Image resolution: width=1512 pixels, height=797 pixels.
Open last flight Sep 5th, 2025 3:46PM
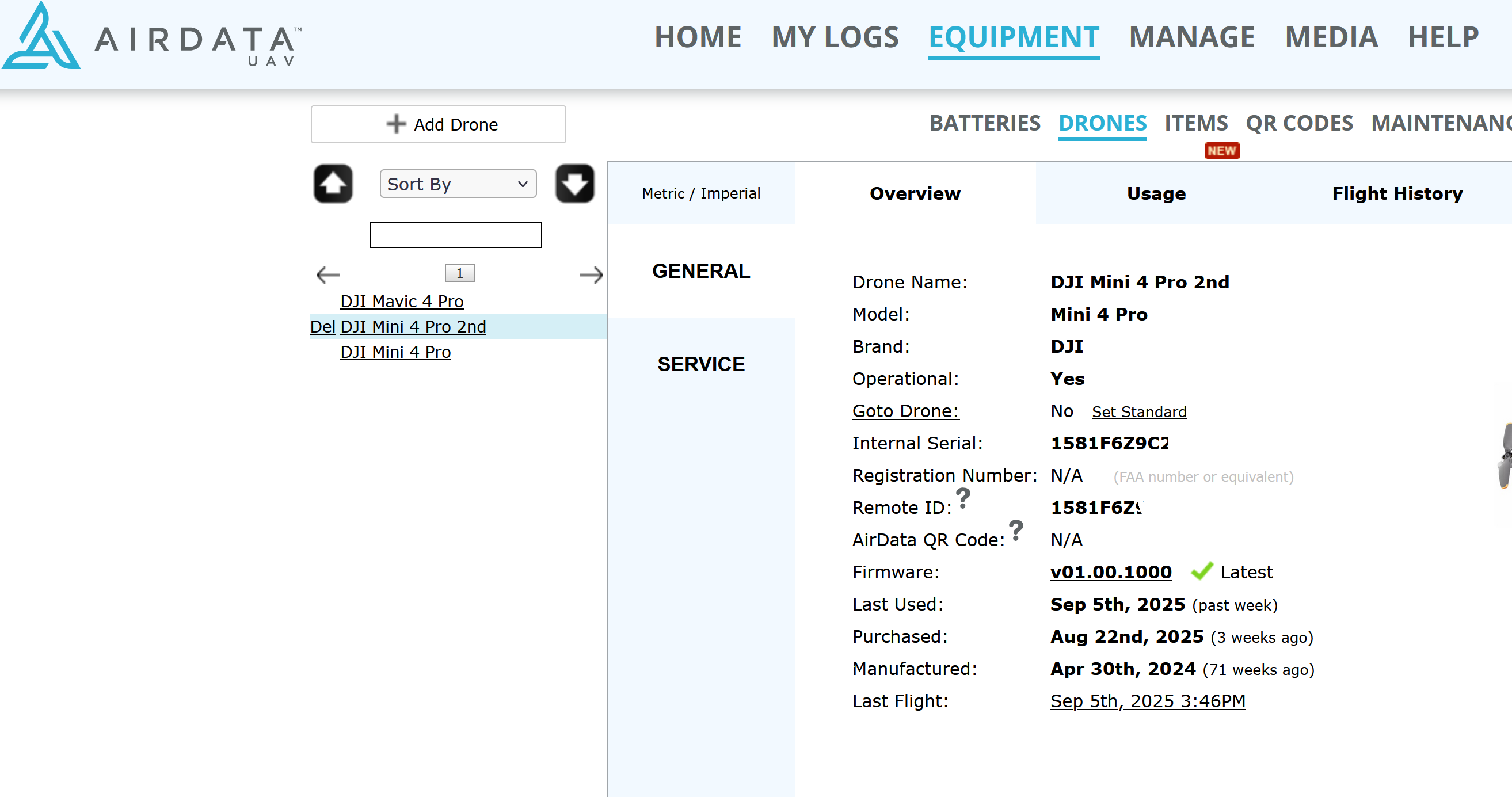point(1148,701)
